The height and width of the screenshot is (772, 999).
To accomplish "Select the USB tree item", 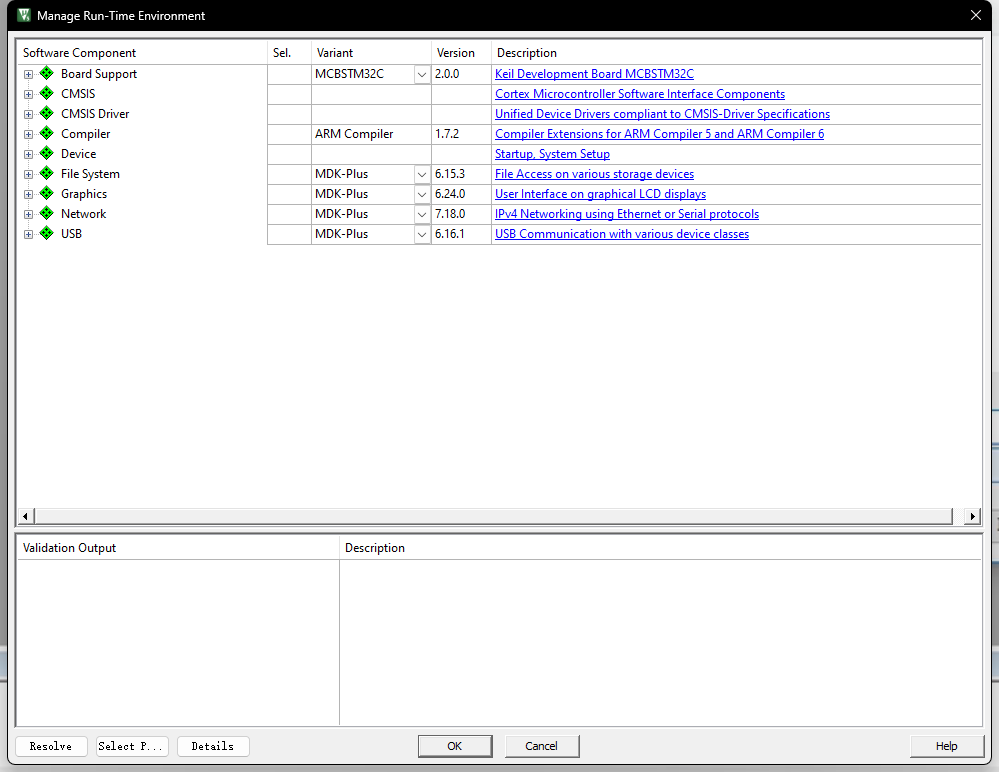I will [x=71, y=234].
